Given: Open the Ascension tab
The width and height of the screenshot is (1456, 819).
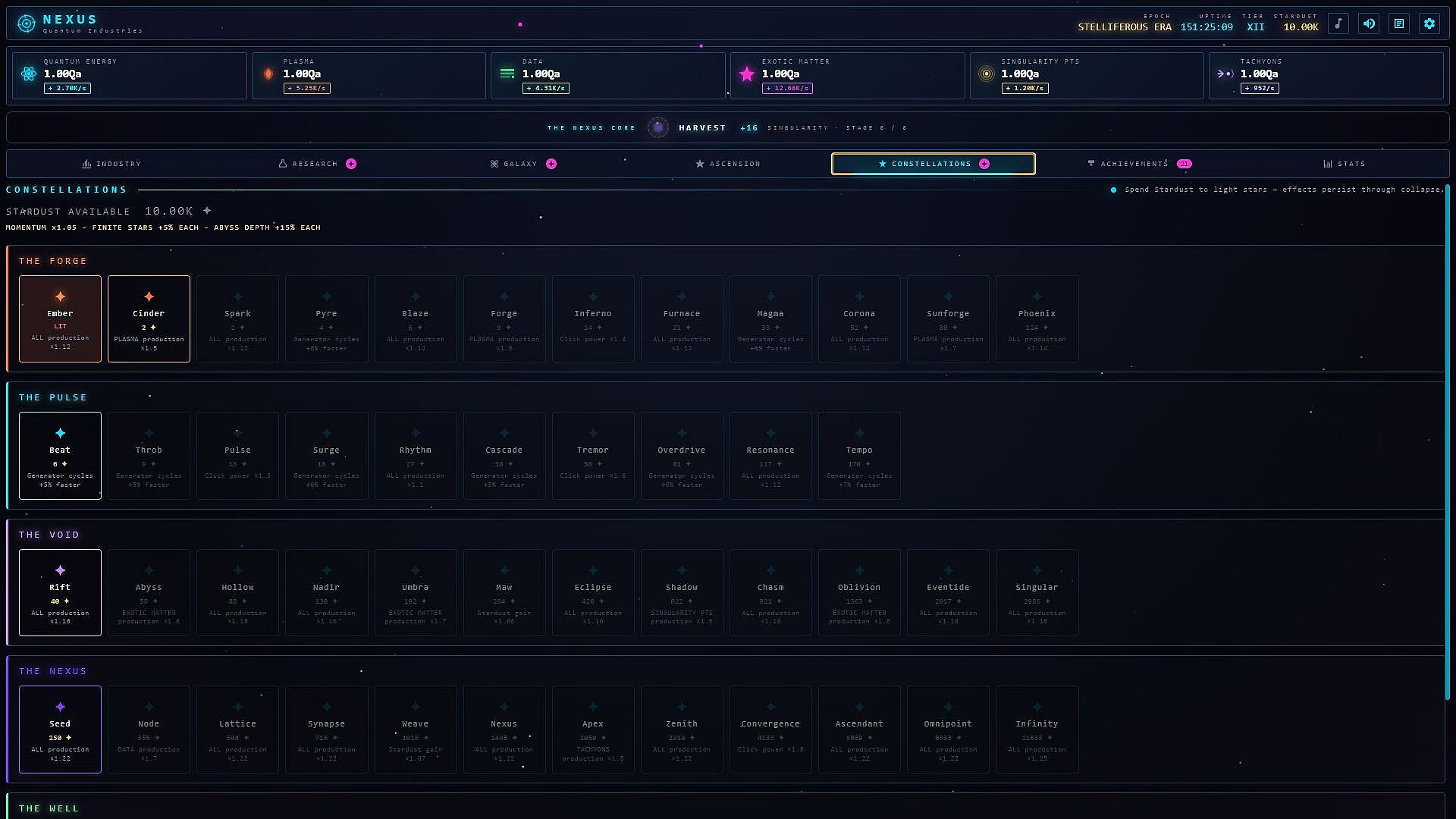Looking at the screenshot, I should (728, 164).
